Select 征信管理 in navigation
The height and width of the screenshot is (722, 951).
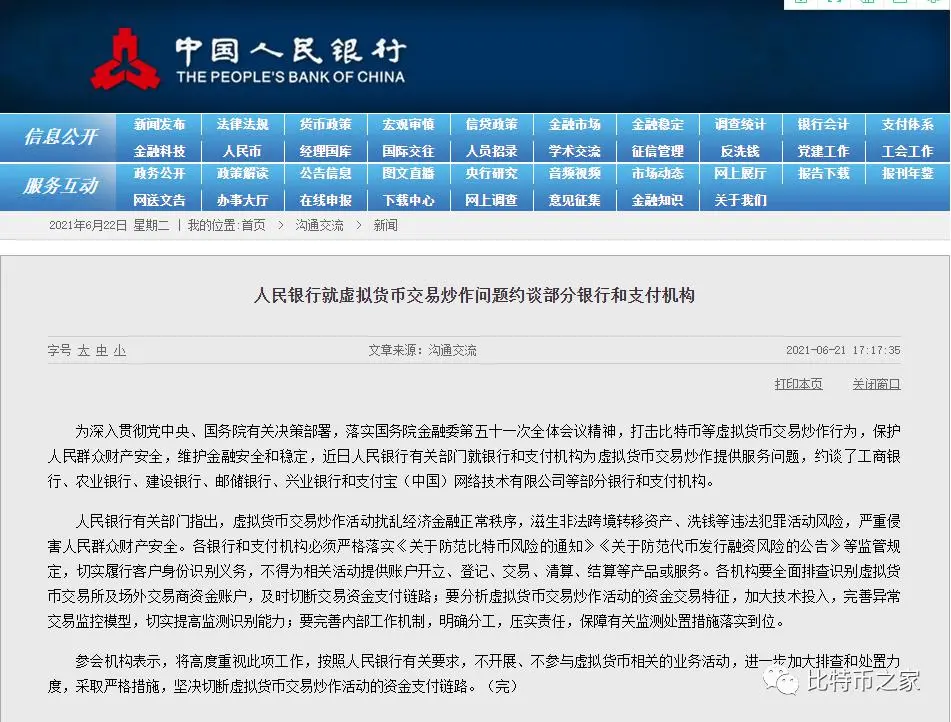(x=657, y=151)
